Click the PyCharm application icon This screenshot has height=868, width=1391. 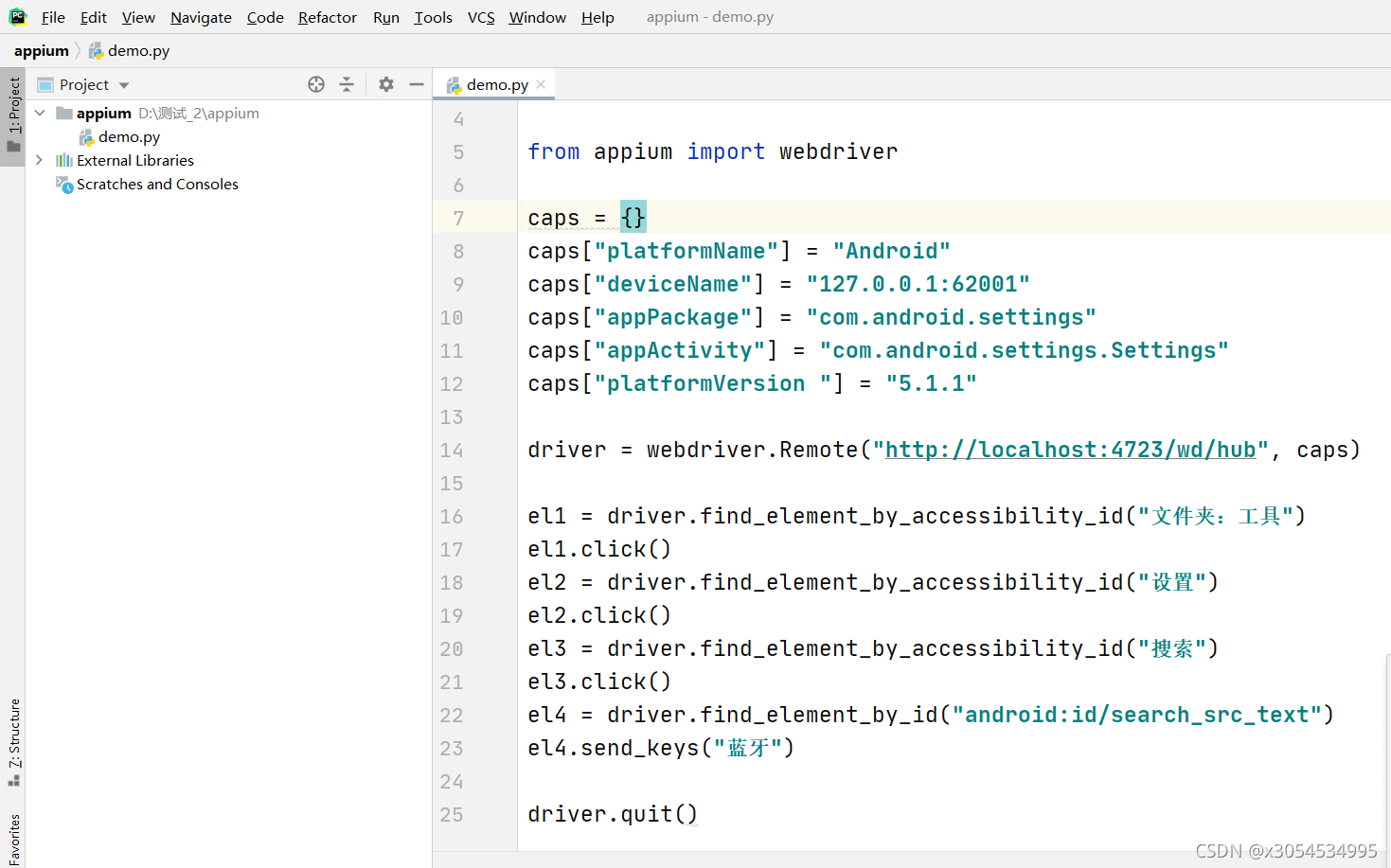pos(17,17)
